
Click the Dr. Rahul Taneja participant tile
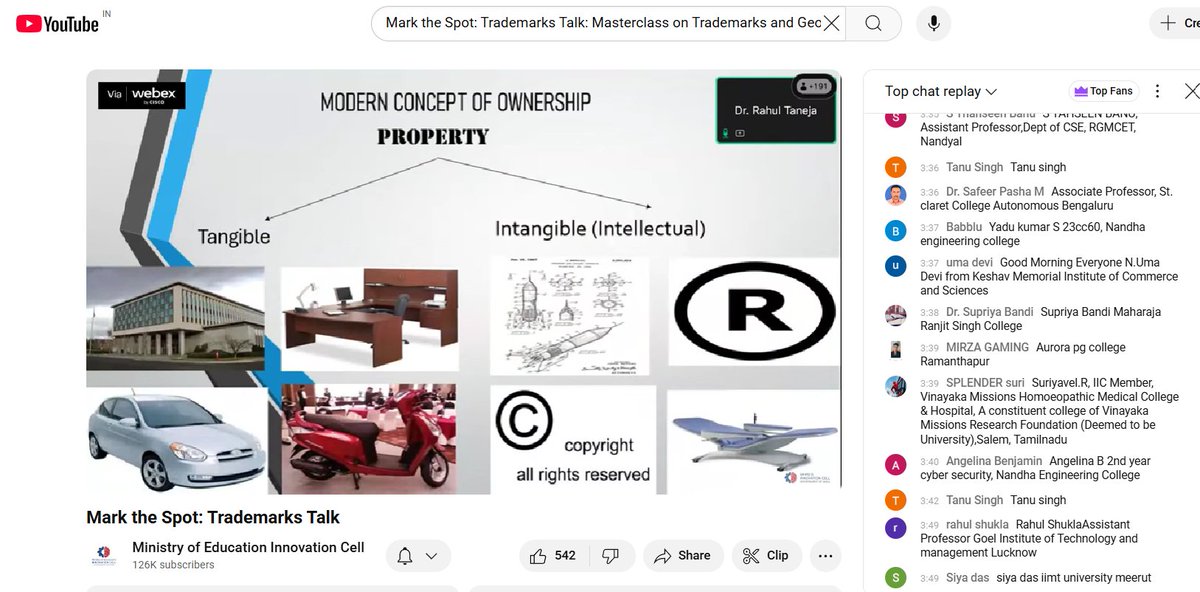click(776, 110)
